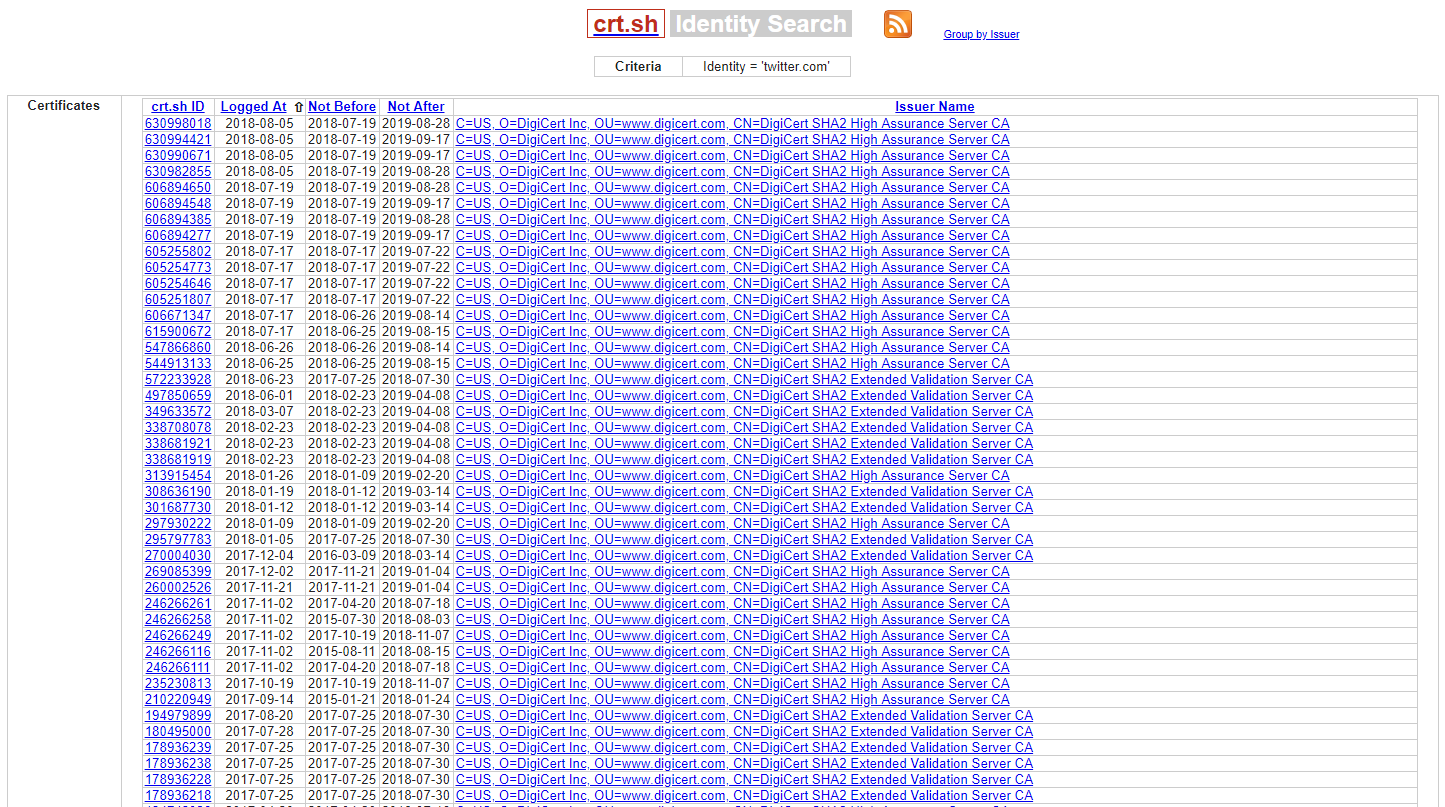The height and width of the screenshot is (807, 1445).
Task: Open certificate ID 630994421
Action: point(178,140)
